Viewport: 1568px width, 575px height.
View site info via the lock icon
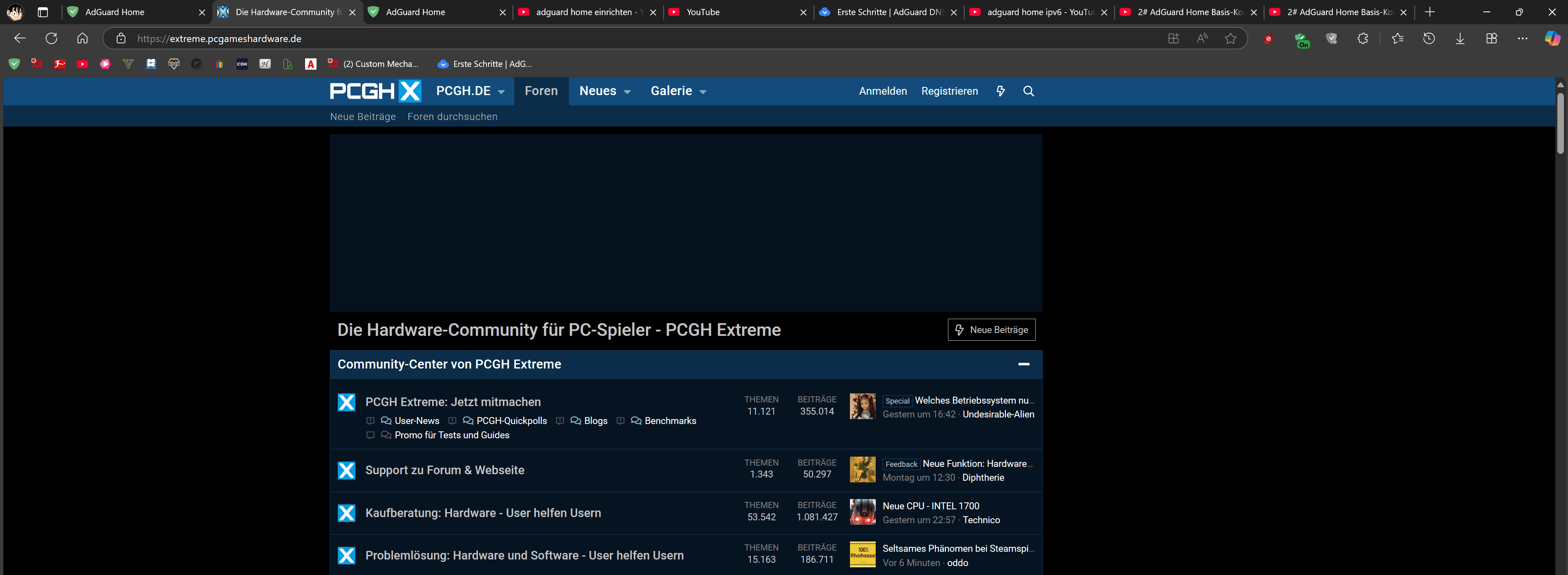coord(121,38)
